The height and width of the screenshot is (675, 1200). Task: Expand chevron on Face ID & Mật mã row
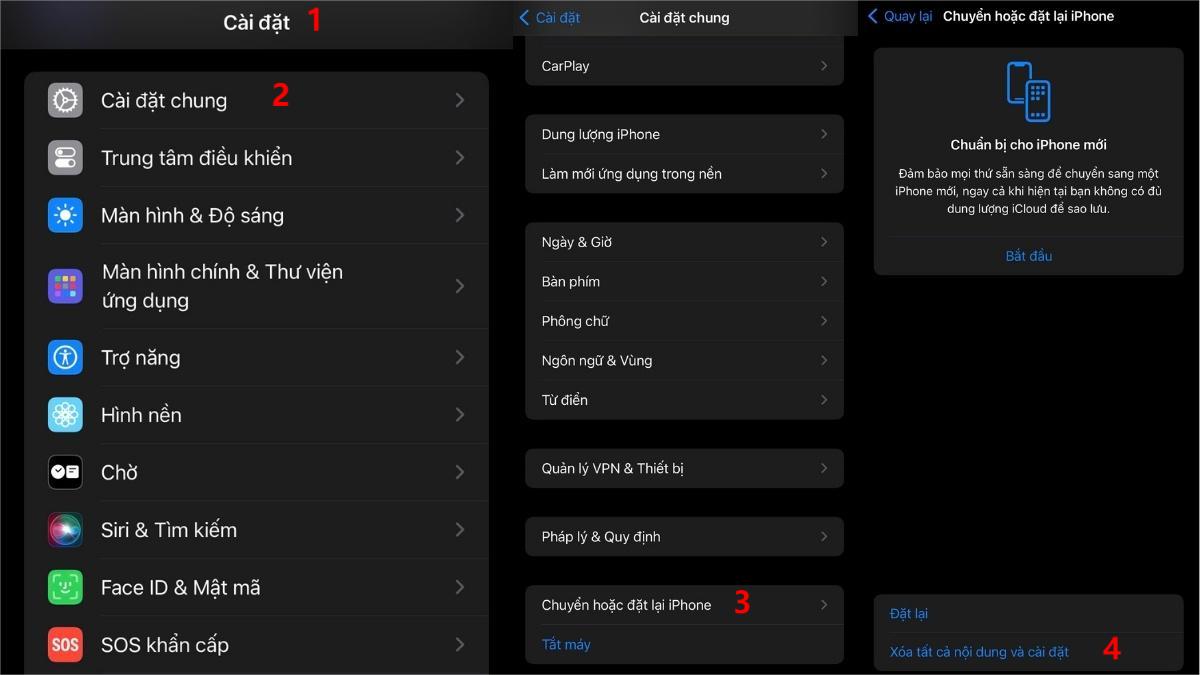tap(460, 587)
